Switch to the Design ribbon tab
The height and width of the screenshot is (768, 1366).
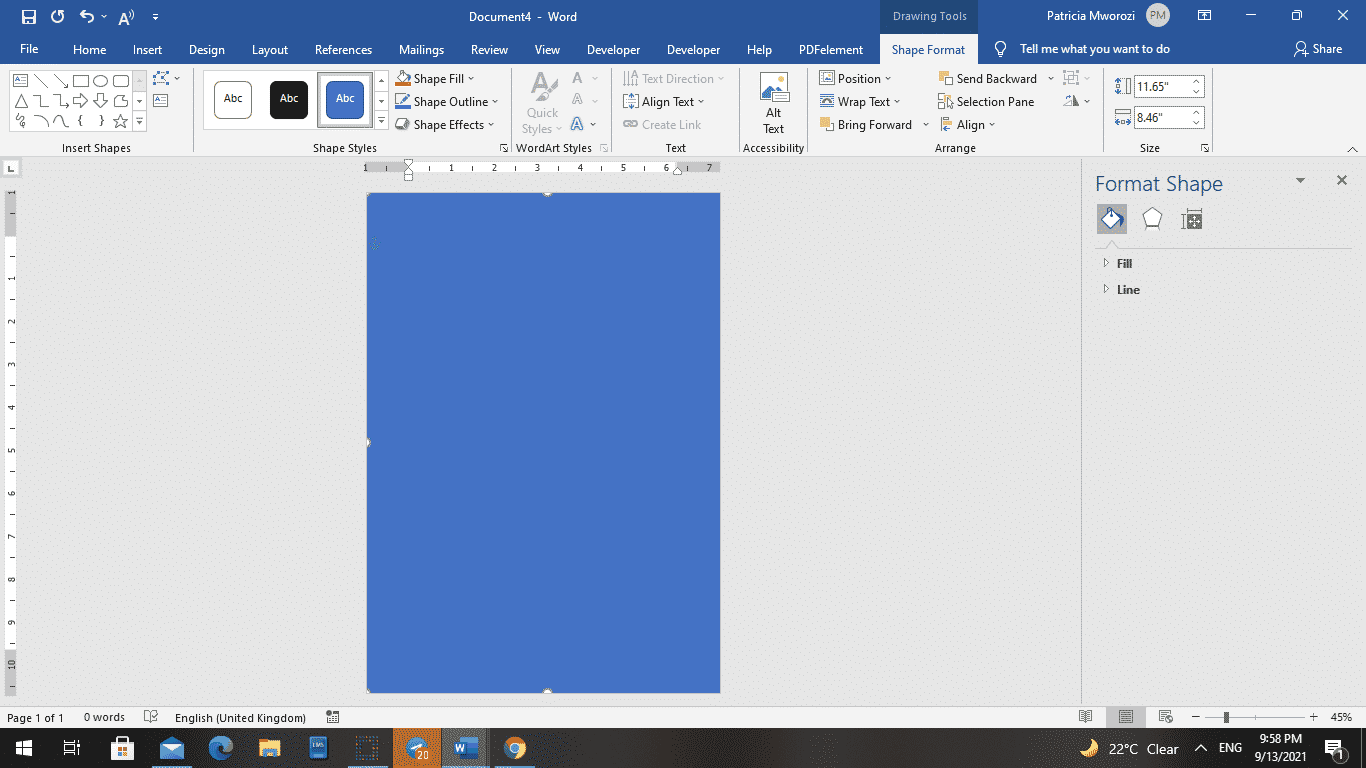coord(207,49)
